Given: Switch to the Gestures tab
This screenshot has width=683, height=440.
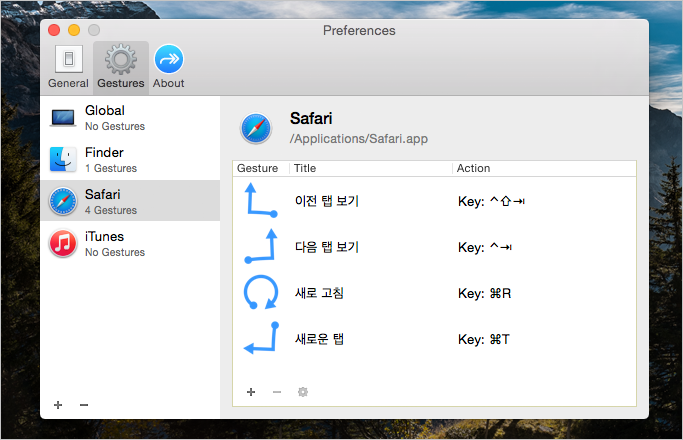Looking at the screenshot, I should [x=121, y=68].
